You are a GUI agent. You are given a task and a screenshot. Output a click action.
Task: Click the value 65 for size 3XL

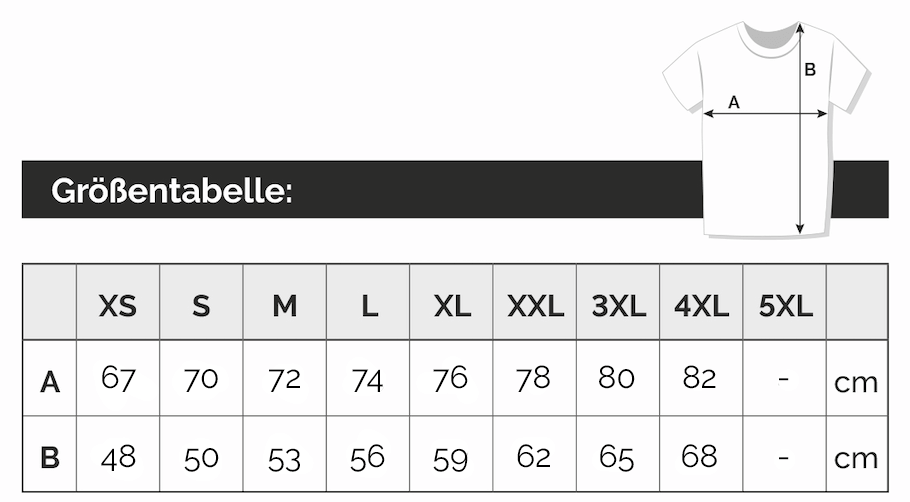[617, 457]
